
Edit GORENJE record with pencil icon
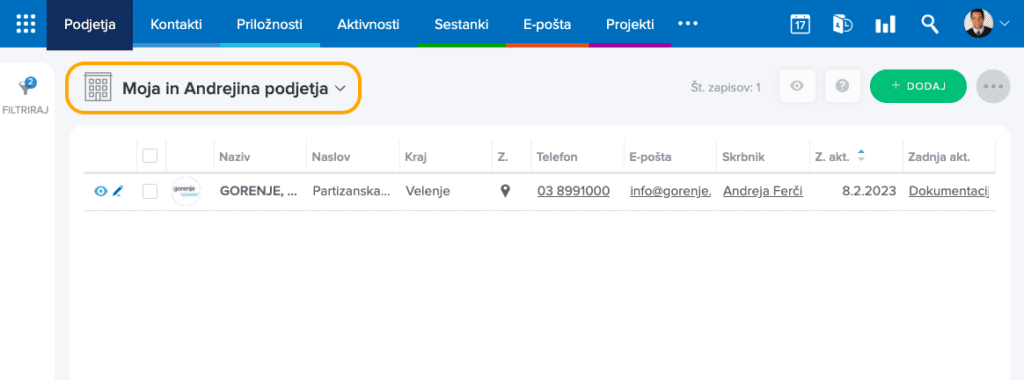coord(118,191)
